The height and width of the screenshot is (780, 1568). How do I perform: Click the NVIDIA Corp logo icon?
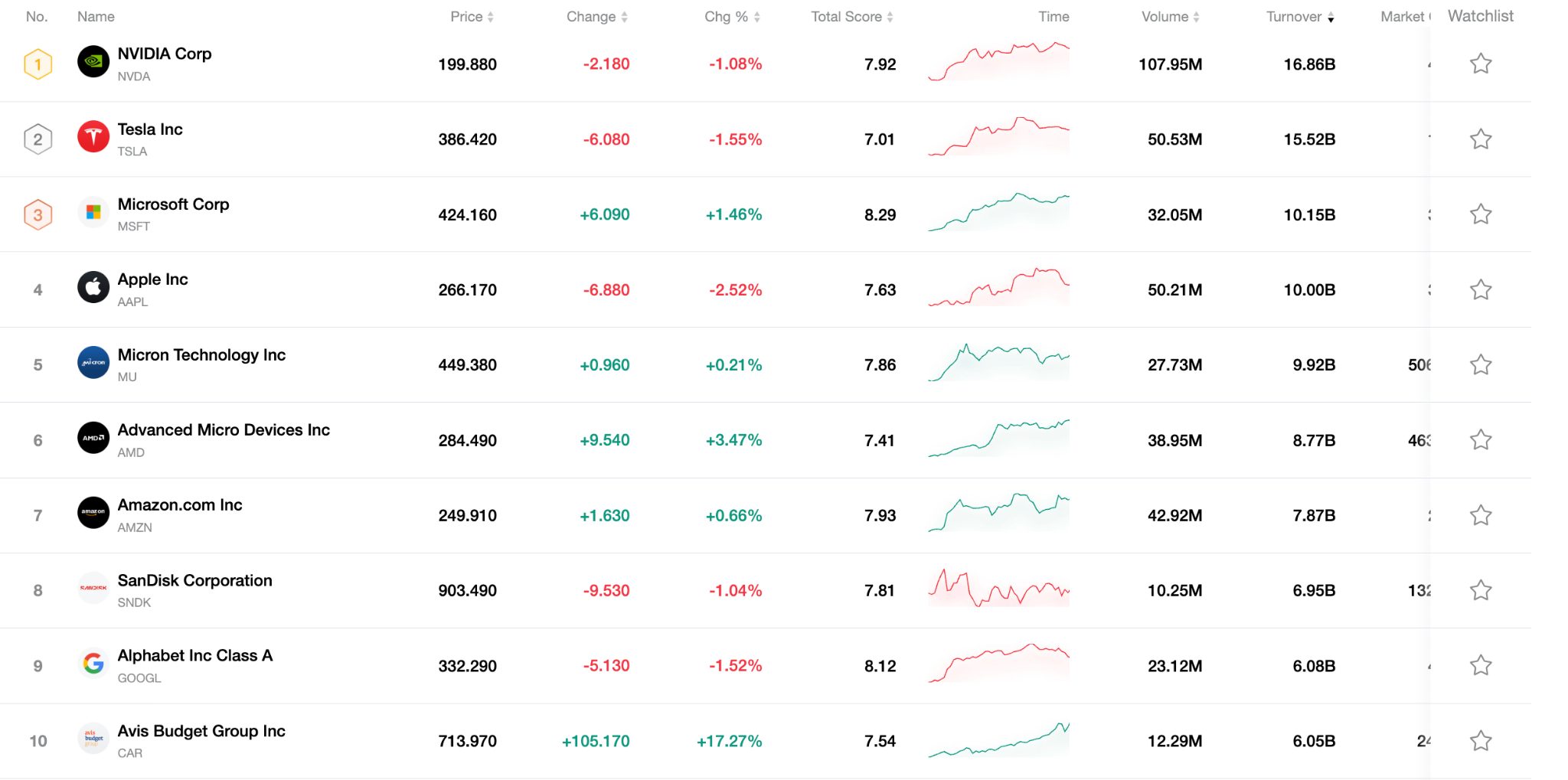93,64
